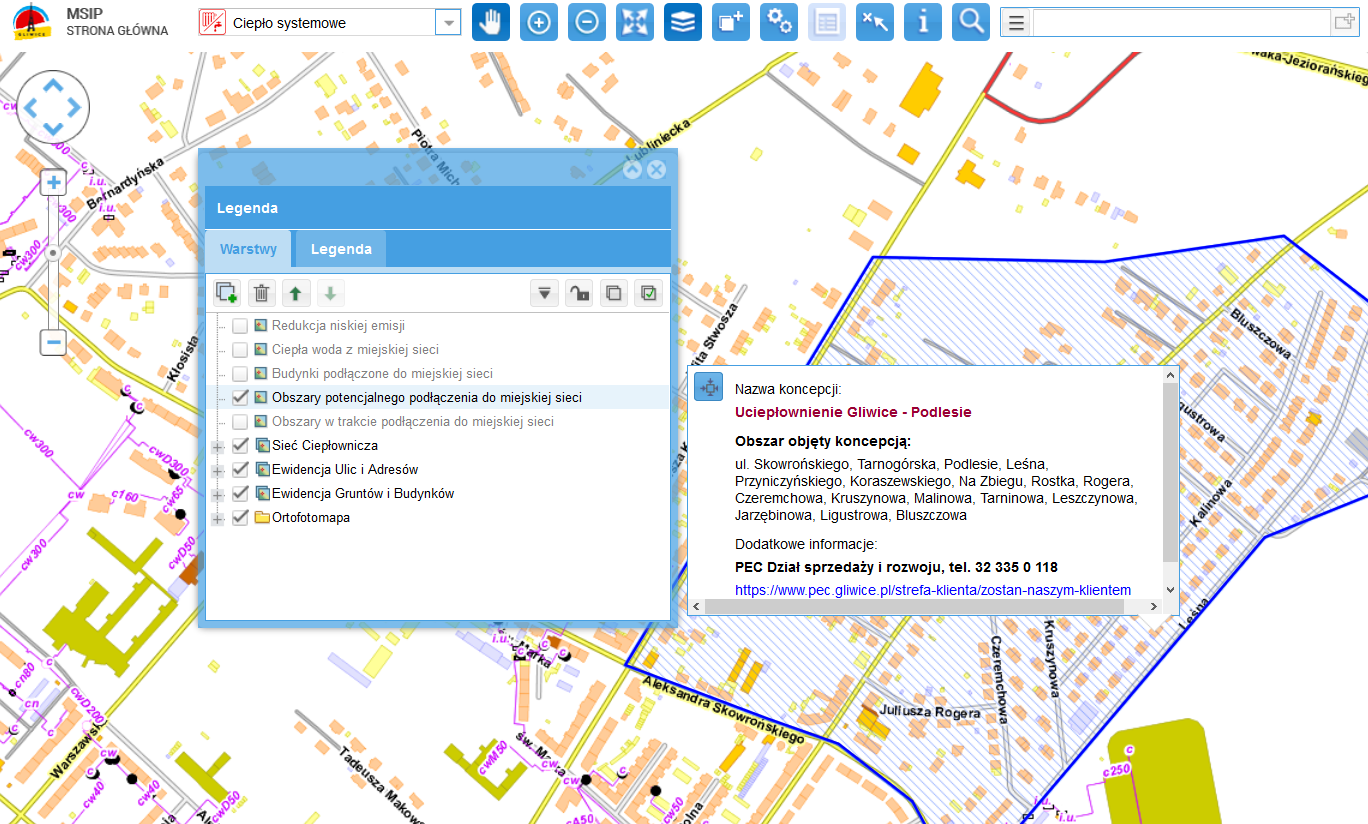Check Redukcja niskiej emisji layer

tap(240, 326)
